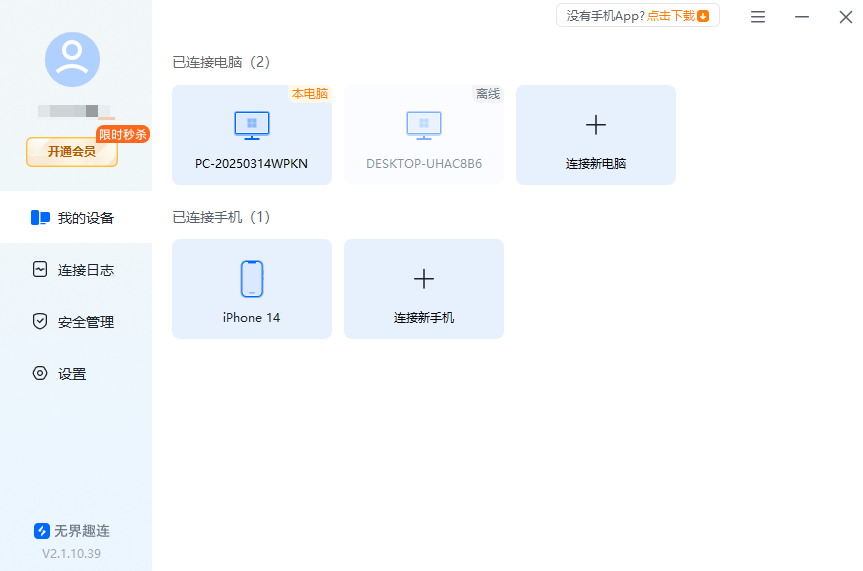Select the PC-20250314WPKN computer card
Viewport: 863px width, 571px height.
[x=252, y=135]
